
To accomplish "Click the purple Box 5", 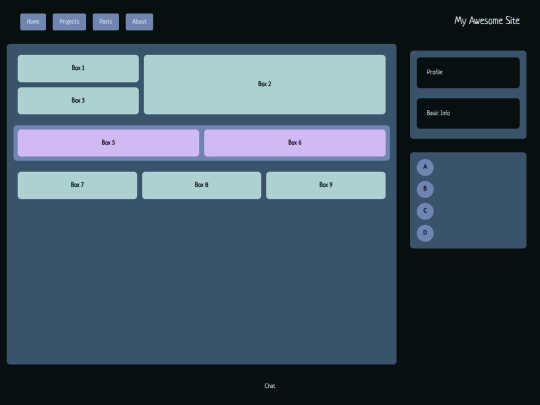I will pos(108,143).
